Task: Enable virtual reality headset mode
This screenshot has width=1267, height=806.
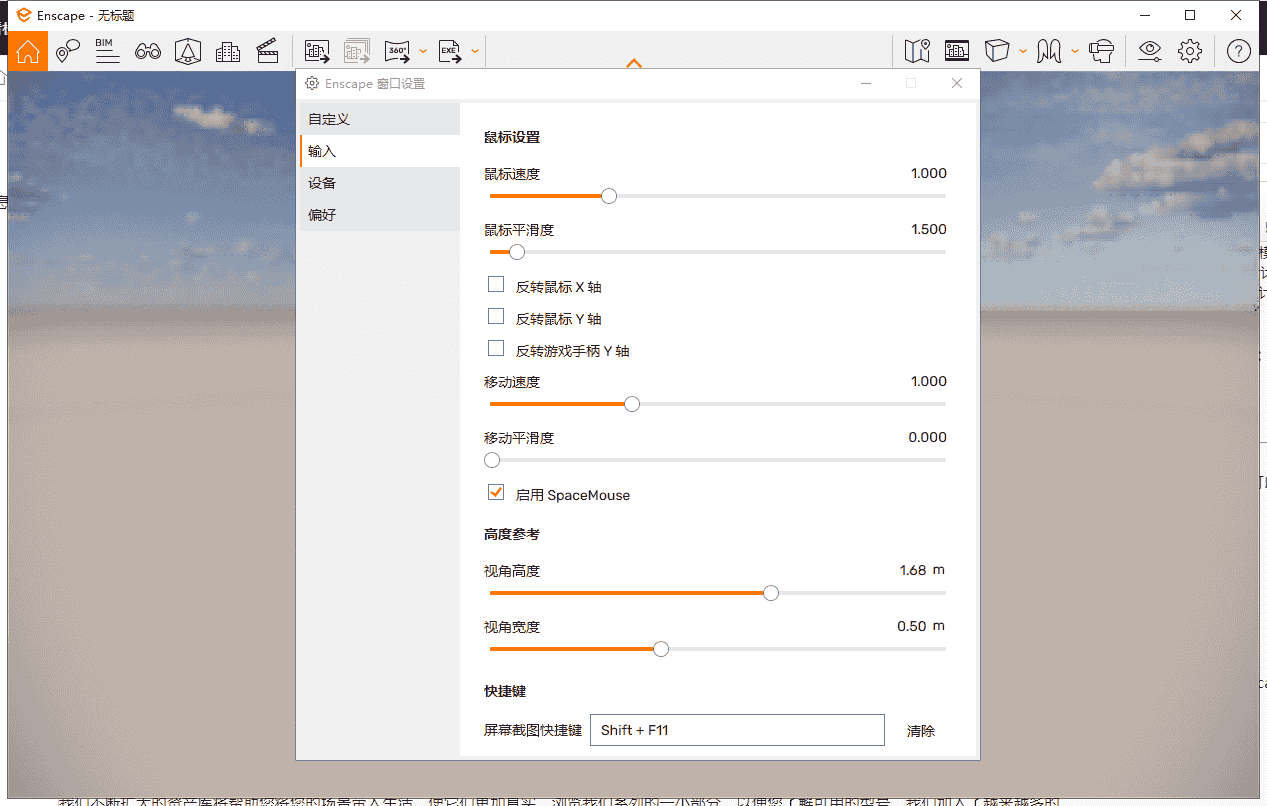Action: [1101, 51]
